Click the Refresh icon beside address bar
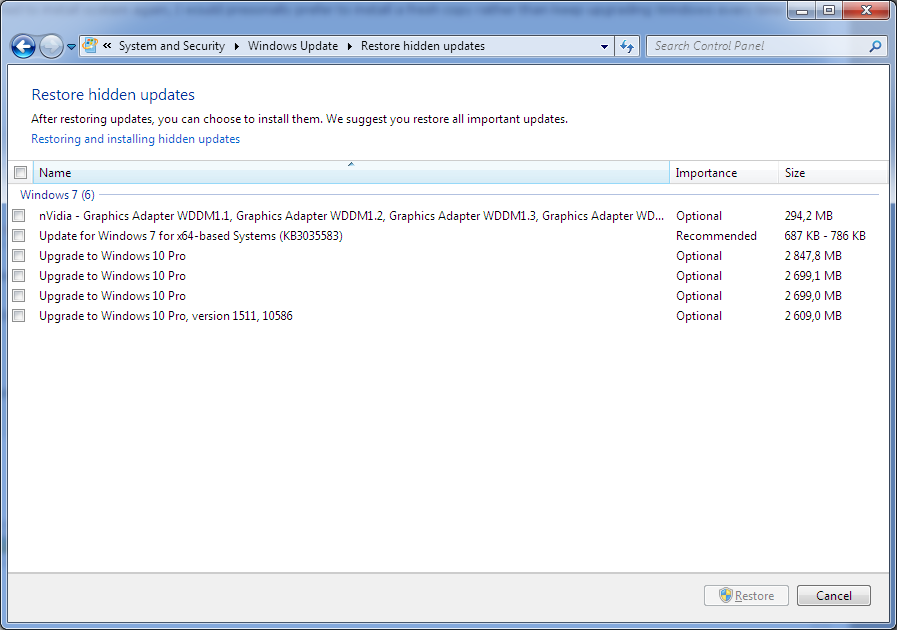 coord(627,46)
